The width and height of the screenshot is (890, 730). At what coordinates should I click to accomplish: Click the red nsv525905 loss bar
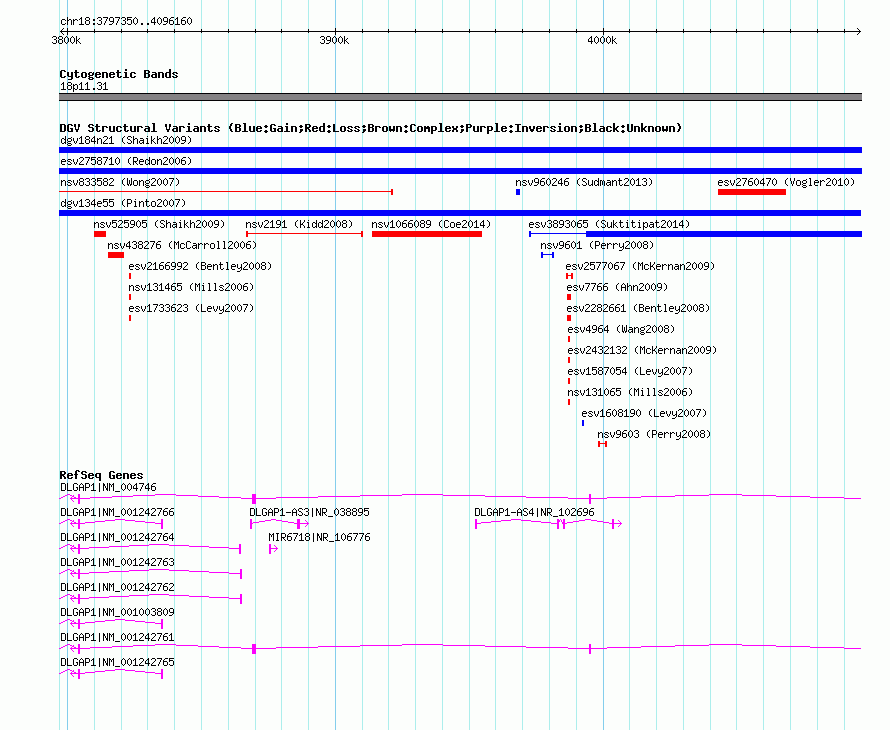click(100, 234)
